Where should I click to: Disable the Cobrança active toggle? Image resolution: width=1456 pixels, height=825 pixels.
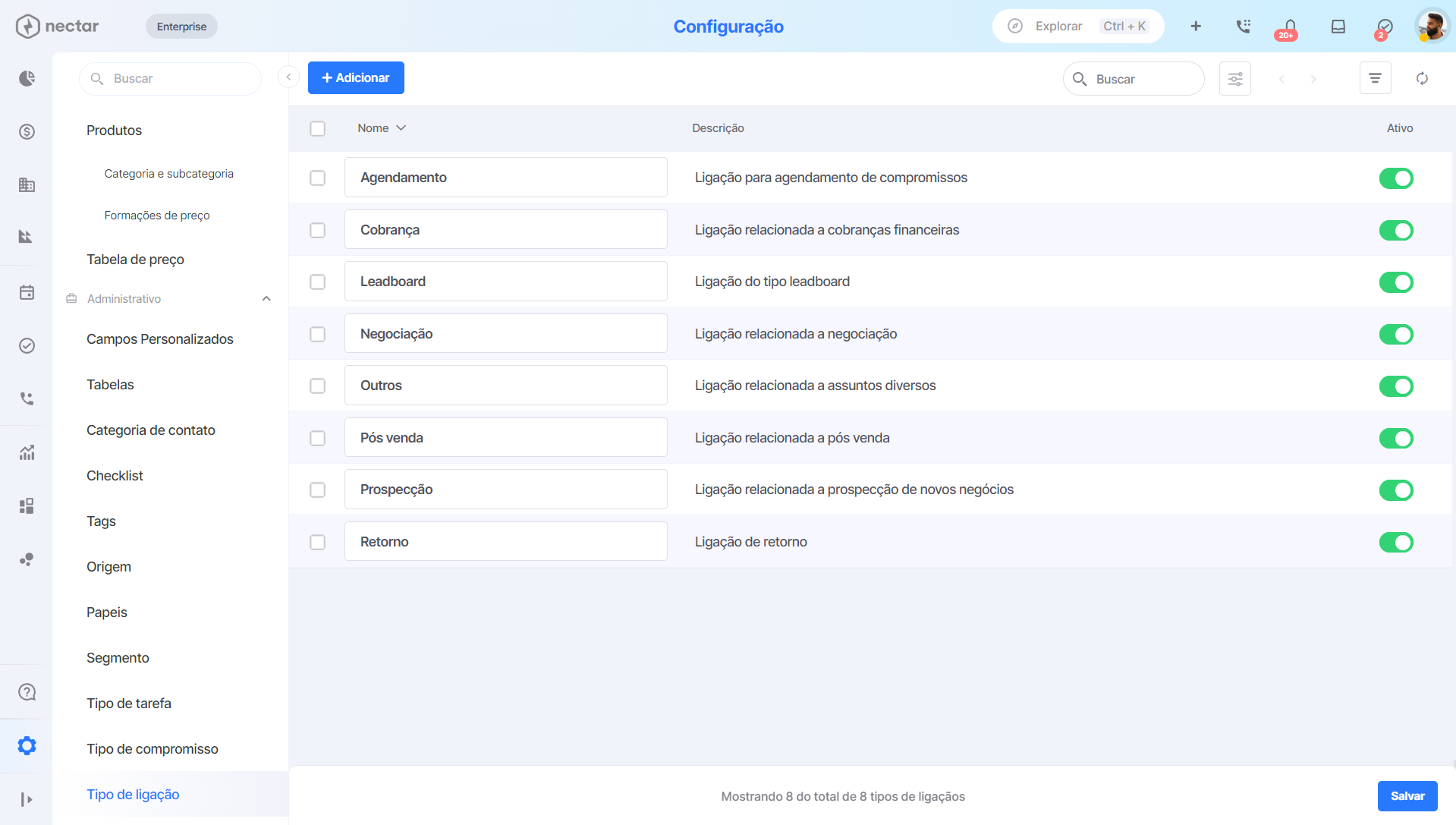(1395, 230)
